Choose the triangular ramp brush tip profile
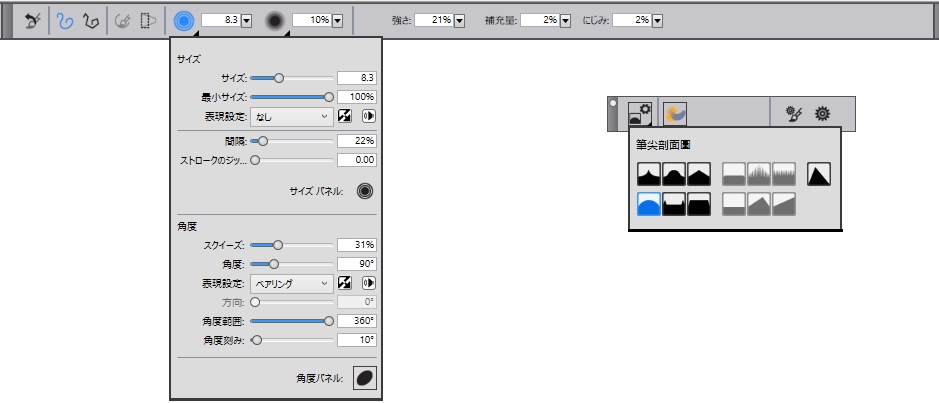The width and height of the screenshot is (939, 403). click(x=820, y=175)
